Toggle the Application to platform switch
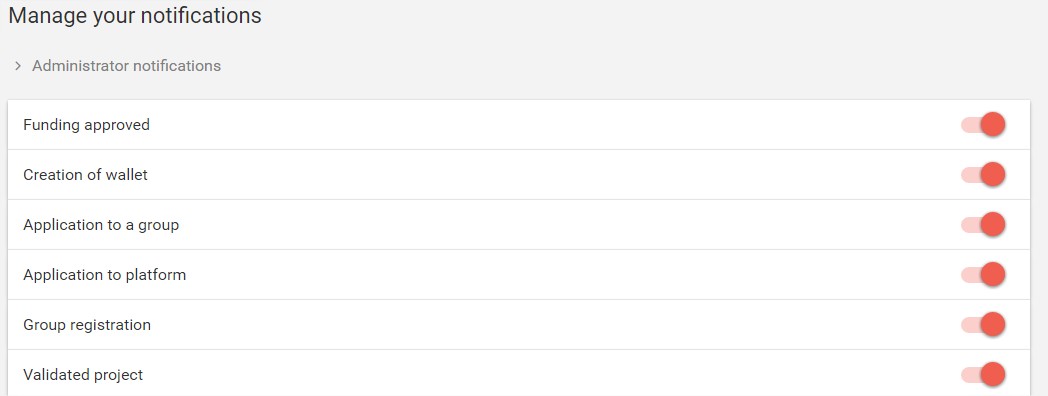Screen dimensions: 1048x396 coord(983,274)
